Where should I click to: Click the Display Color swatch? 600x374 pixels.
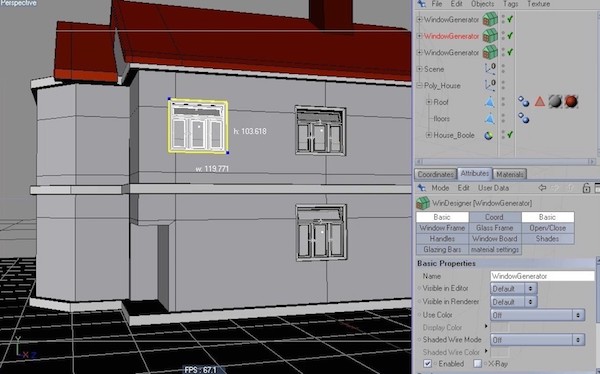[x=499, y=328]
